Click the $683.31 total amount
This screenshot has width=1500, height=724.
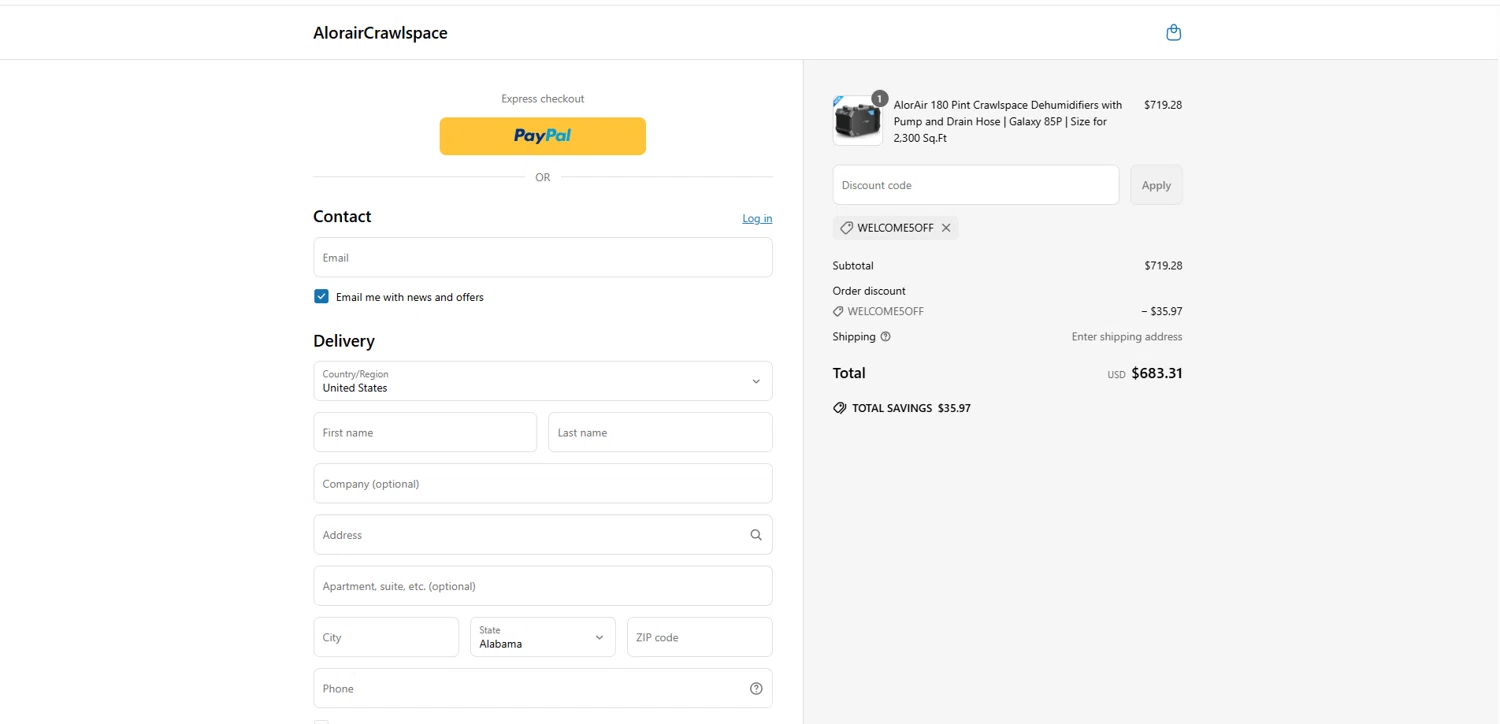pyautogui.click(x=1157, y=373)
